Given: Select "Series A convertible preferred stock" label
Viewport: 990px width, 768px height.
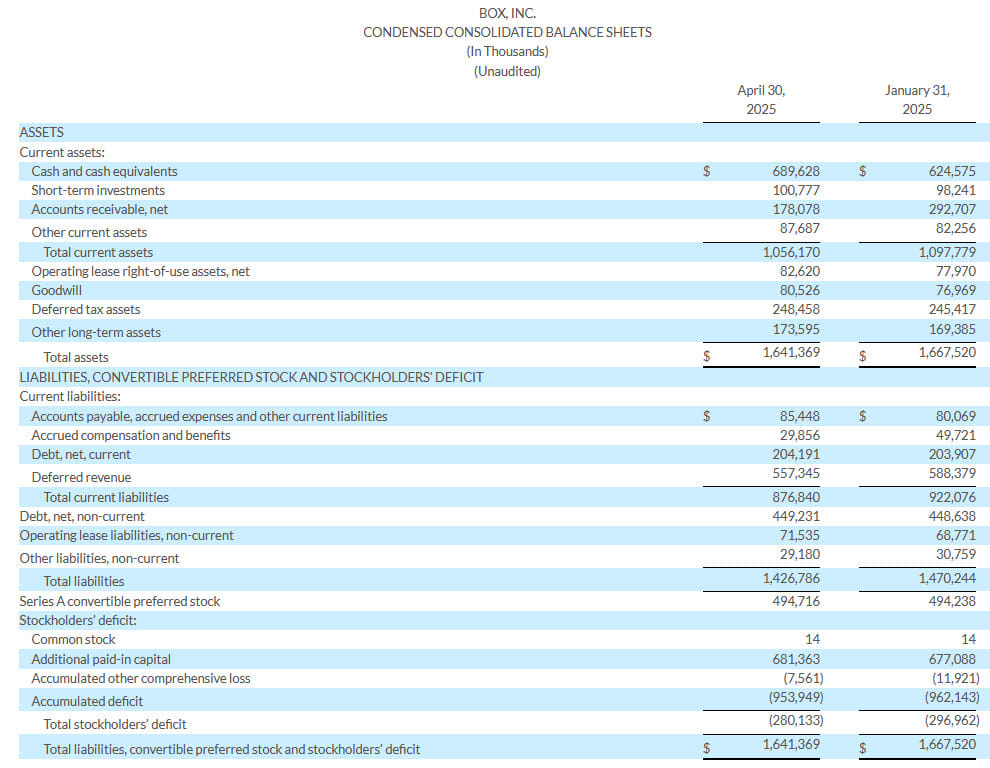Looking at the screenshot, I should click(x=119, y=601).
